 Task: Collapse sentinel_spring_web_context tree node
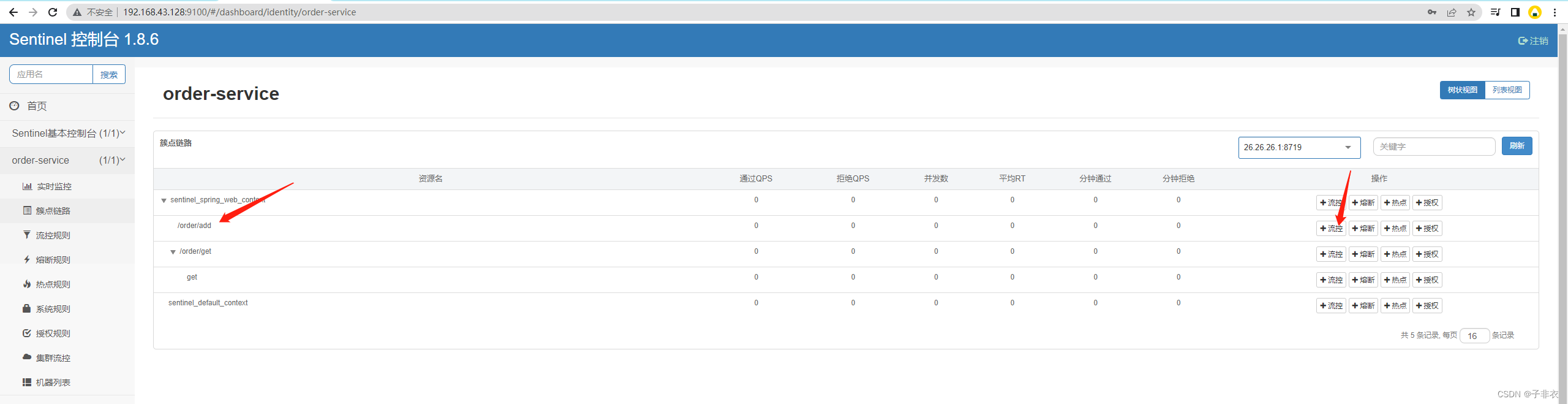(x=164, y=200)
